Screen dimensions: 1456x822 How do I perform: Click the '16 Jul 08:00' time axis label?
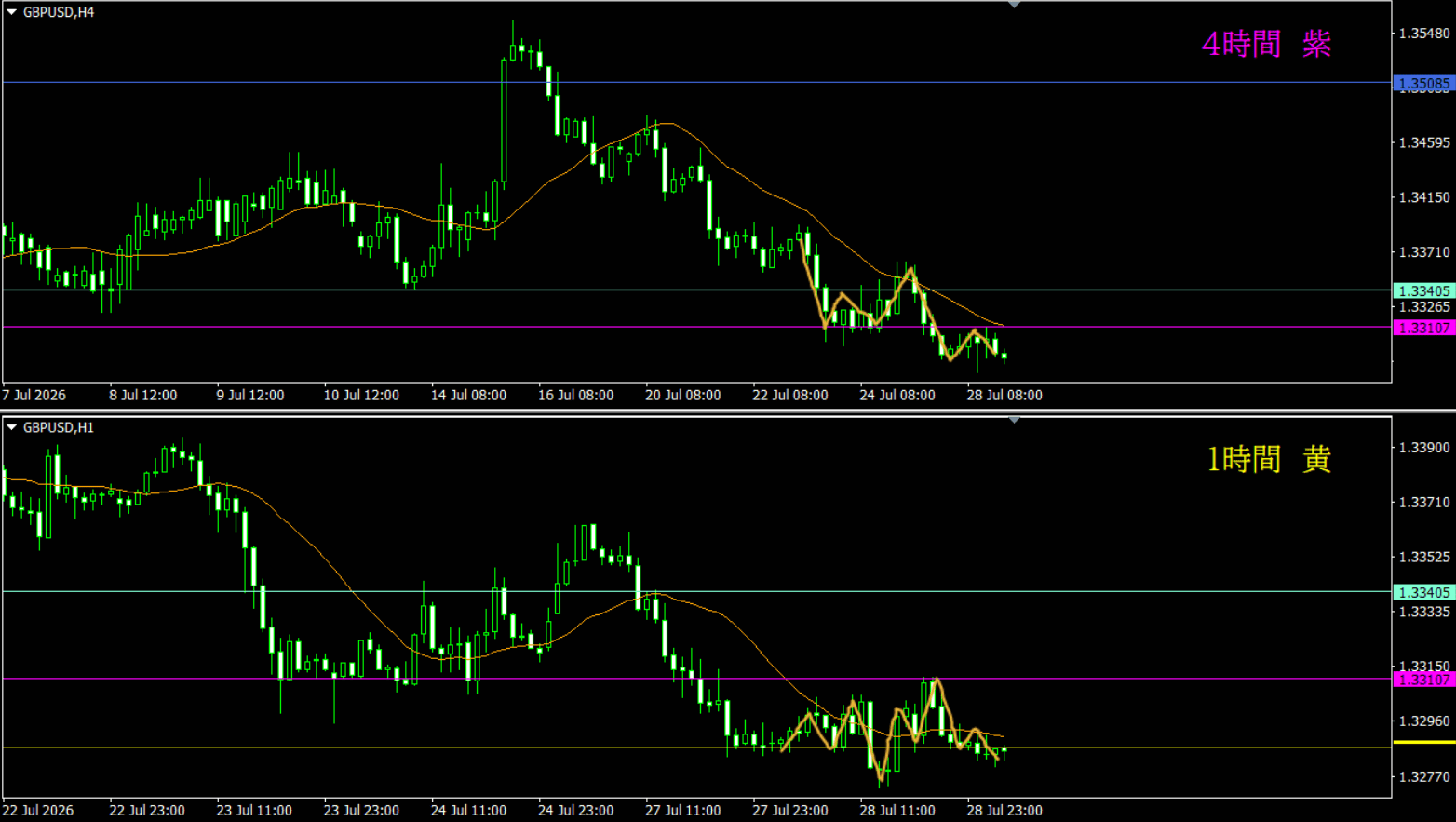point(575,395)
